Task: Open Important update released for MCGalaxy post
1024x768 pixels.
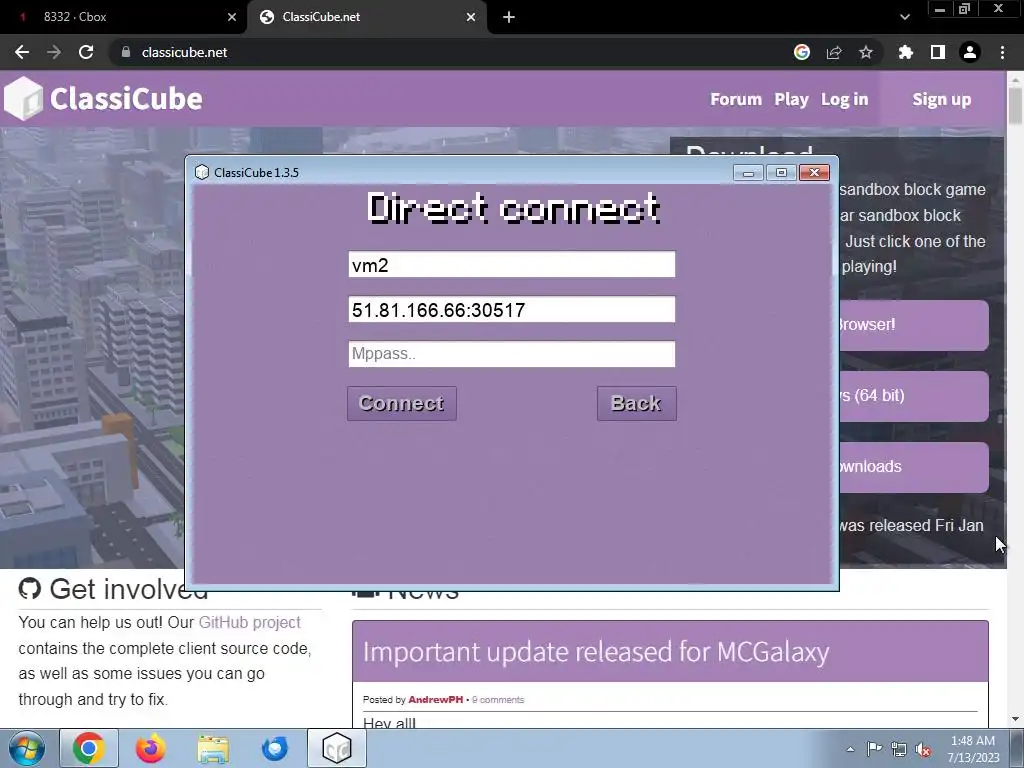Action: coord(596,652)
